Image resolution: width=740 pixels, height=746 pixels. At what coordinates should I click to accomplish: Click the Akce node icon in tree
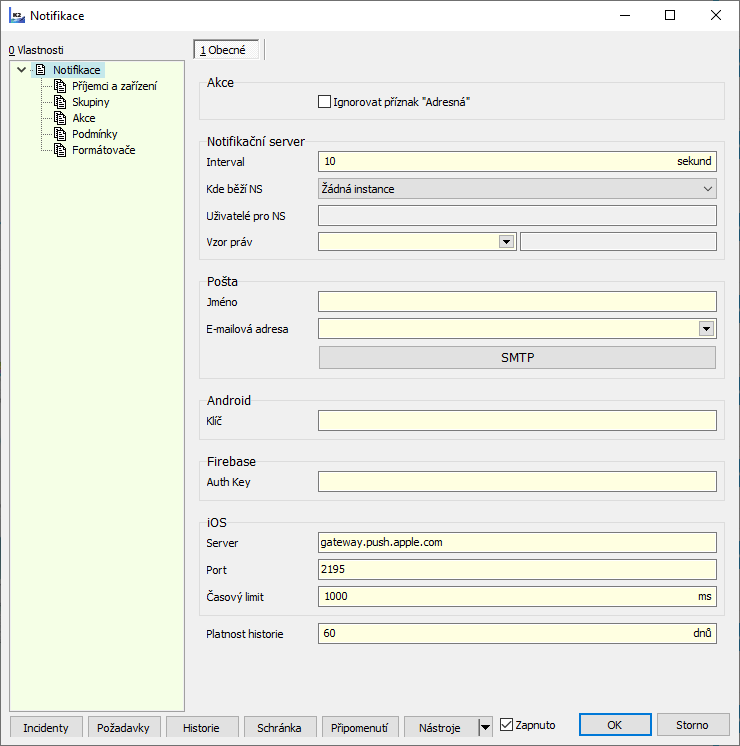pyautogui.click(x=60, y=118)
